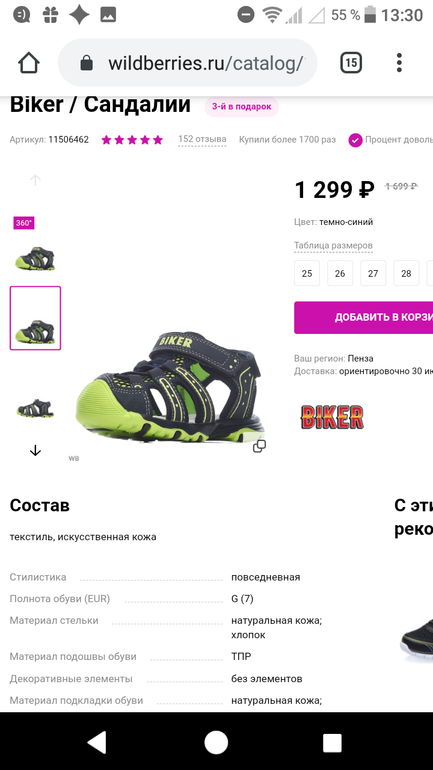Screen dimensions: 433x770
Task: Tap the 3-й в подарок promo badge
Action: (242, 107)
